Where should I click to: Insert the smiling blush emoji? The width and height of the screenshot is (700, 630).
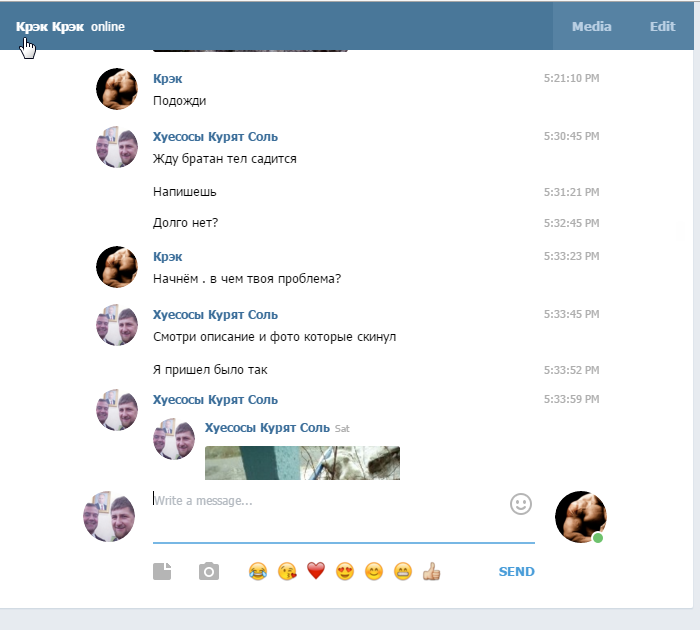tap(374, 572)
